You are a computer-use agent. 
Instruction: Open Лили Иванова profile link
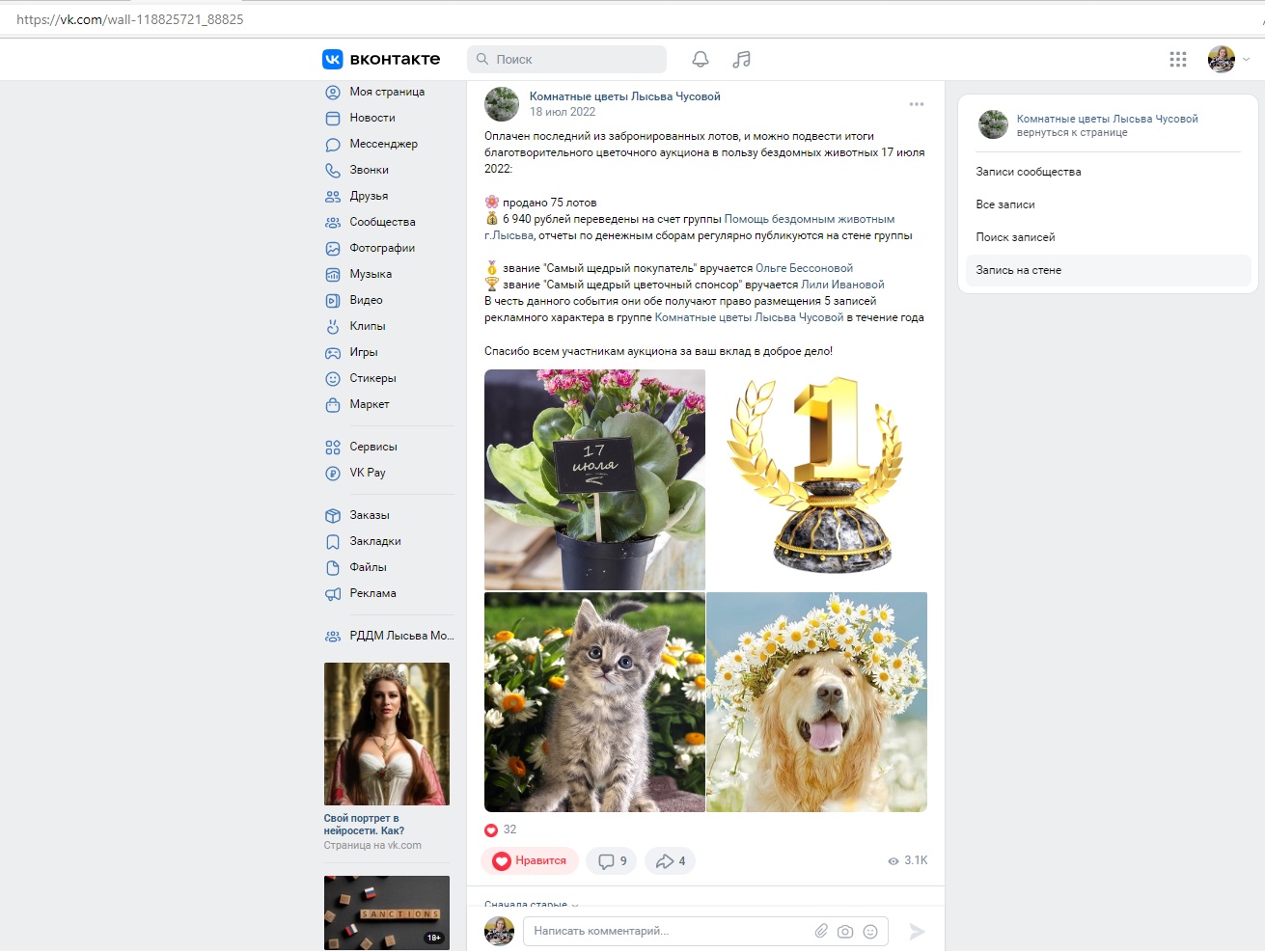[842, 285]
